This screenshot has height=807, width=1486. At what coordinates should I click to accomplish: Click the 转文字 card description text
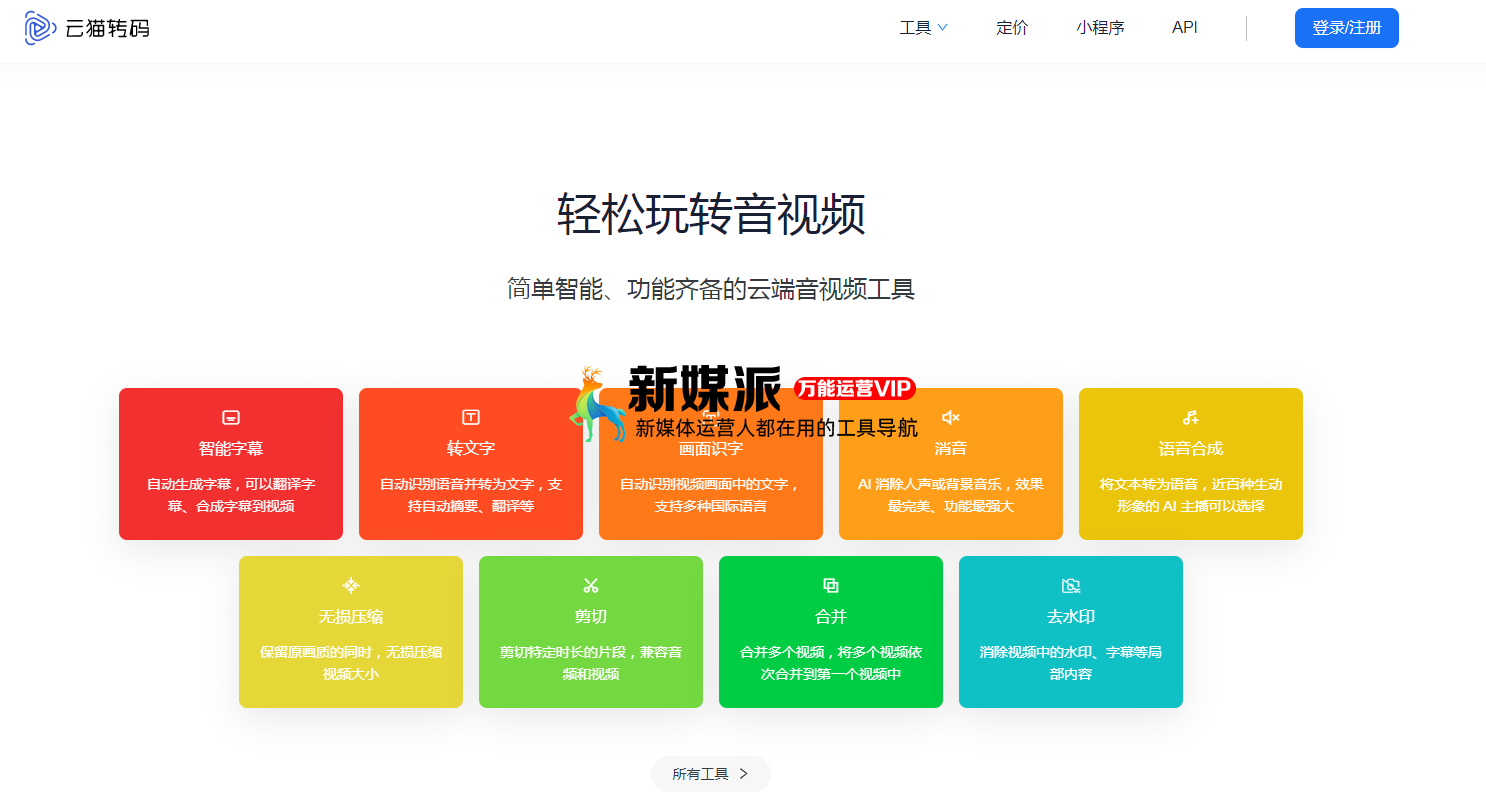471,495
